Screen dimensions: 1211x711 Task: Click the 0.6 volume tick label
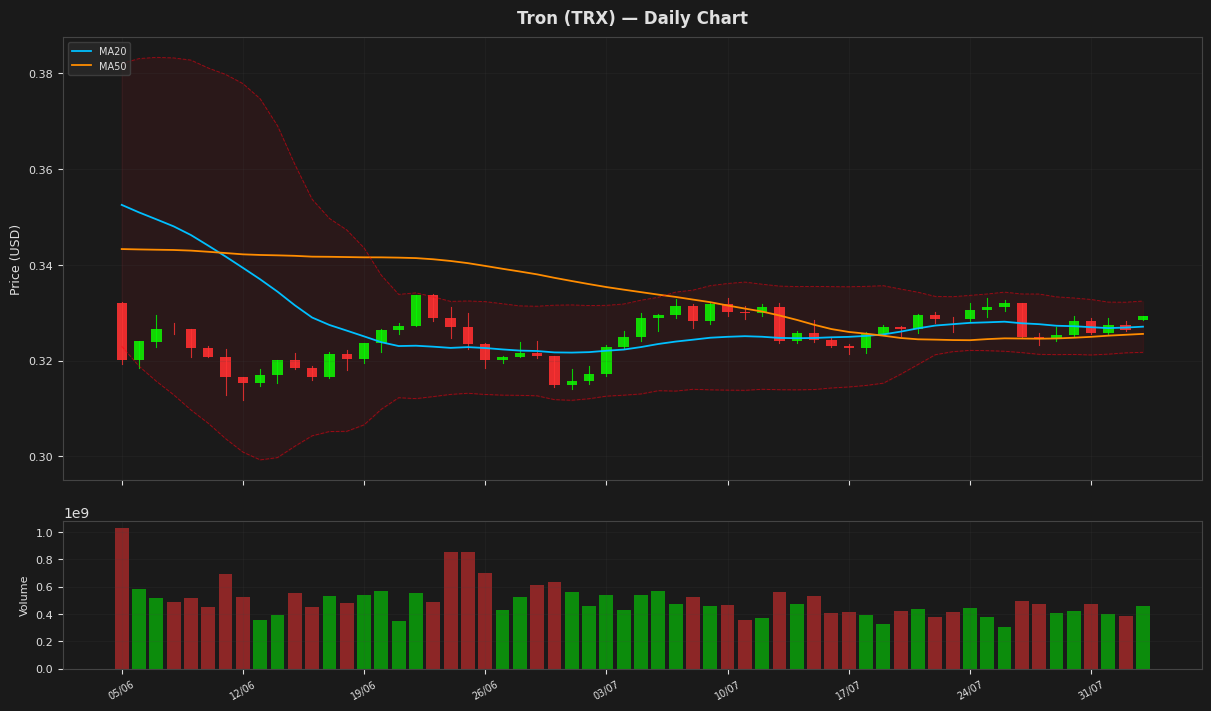point(44,587)
